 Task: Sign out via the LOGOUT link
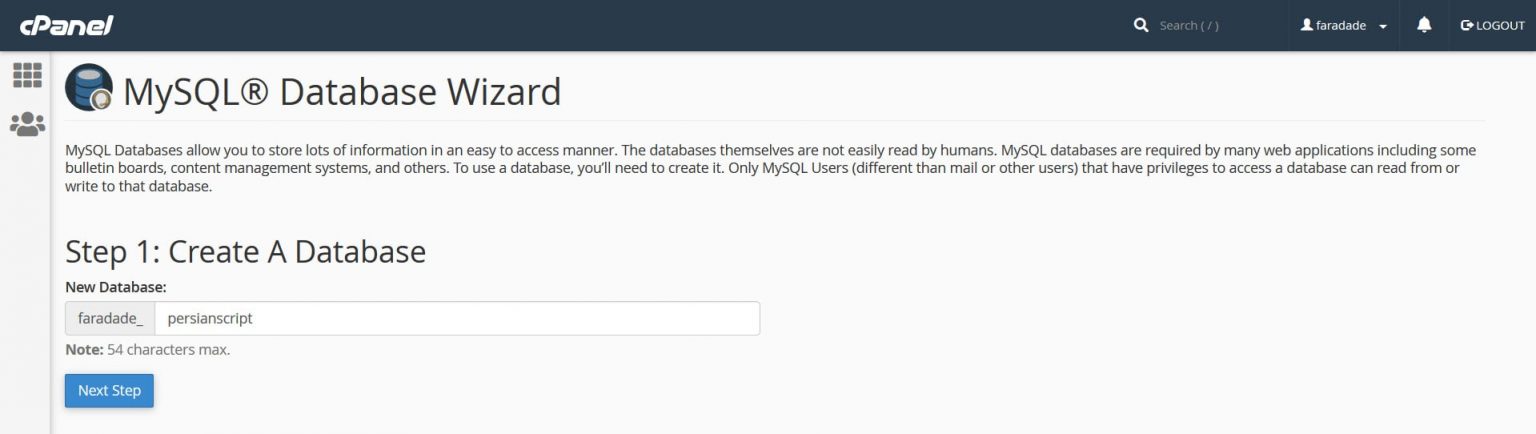[1492, 26]
